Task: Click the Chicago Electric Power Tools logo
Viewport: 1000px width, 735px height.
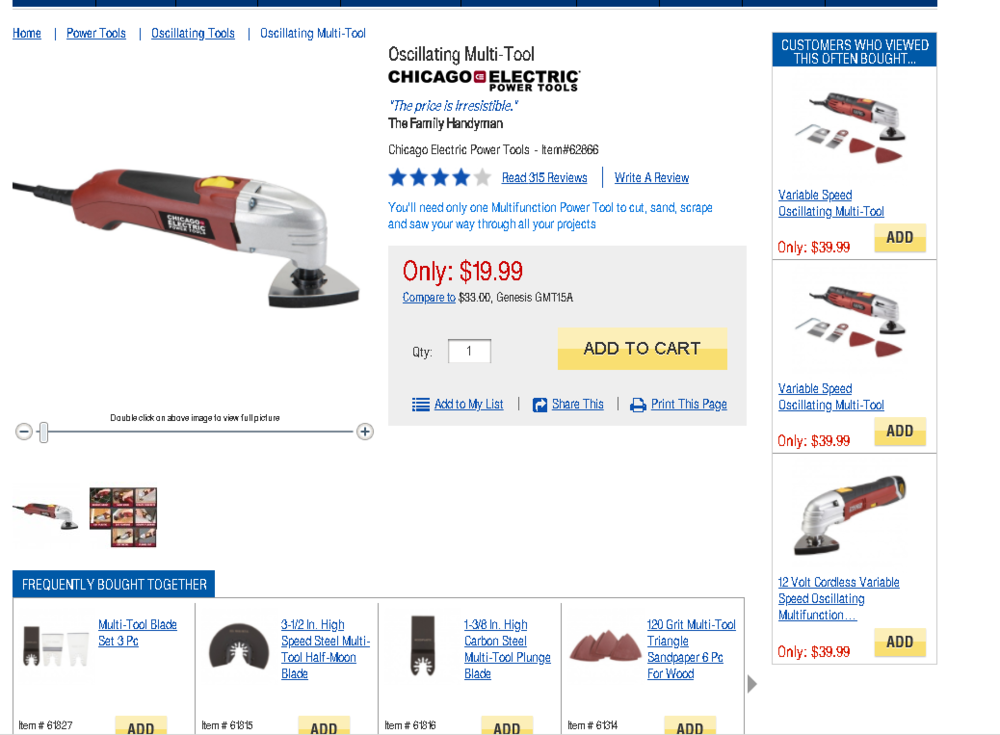Action: pyautogui.click(x=484, y=80)
